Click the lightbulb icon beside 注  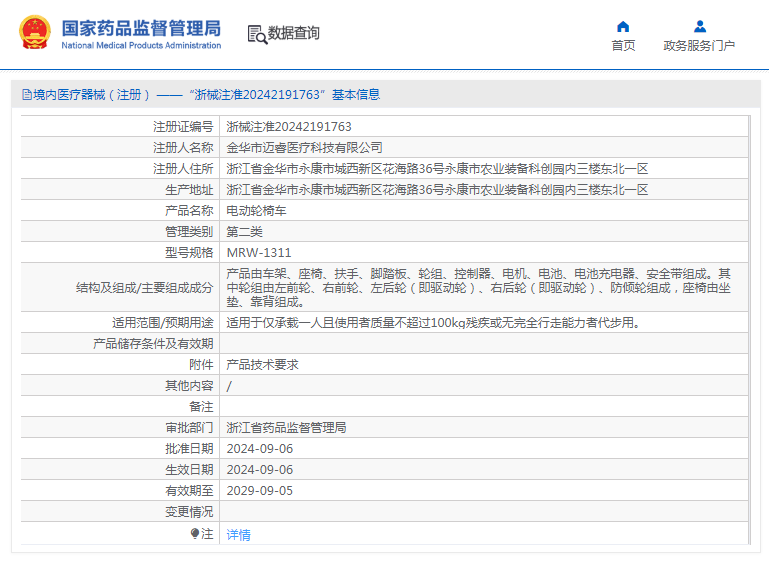195,534
